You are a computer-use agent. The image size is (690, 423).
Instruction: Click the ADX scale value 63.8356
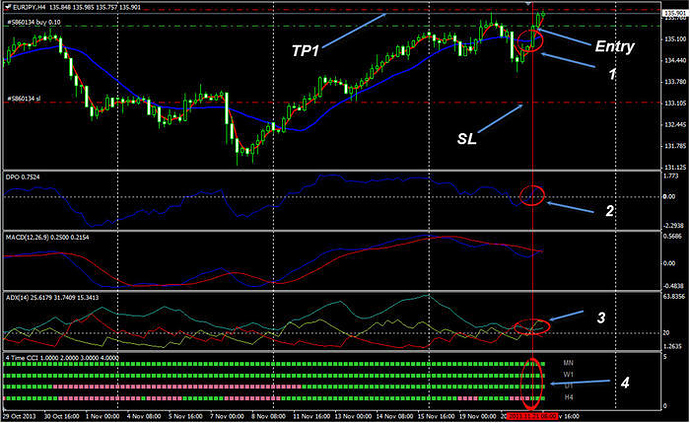[x=674, y=296]
